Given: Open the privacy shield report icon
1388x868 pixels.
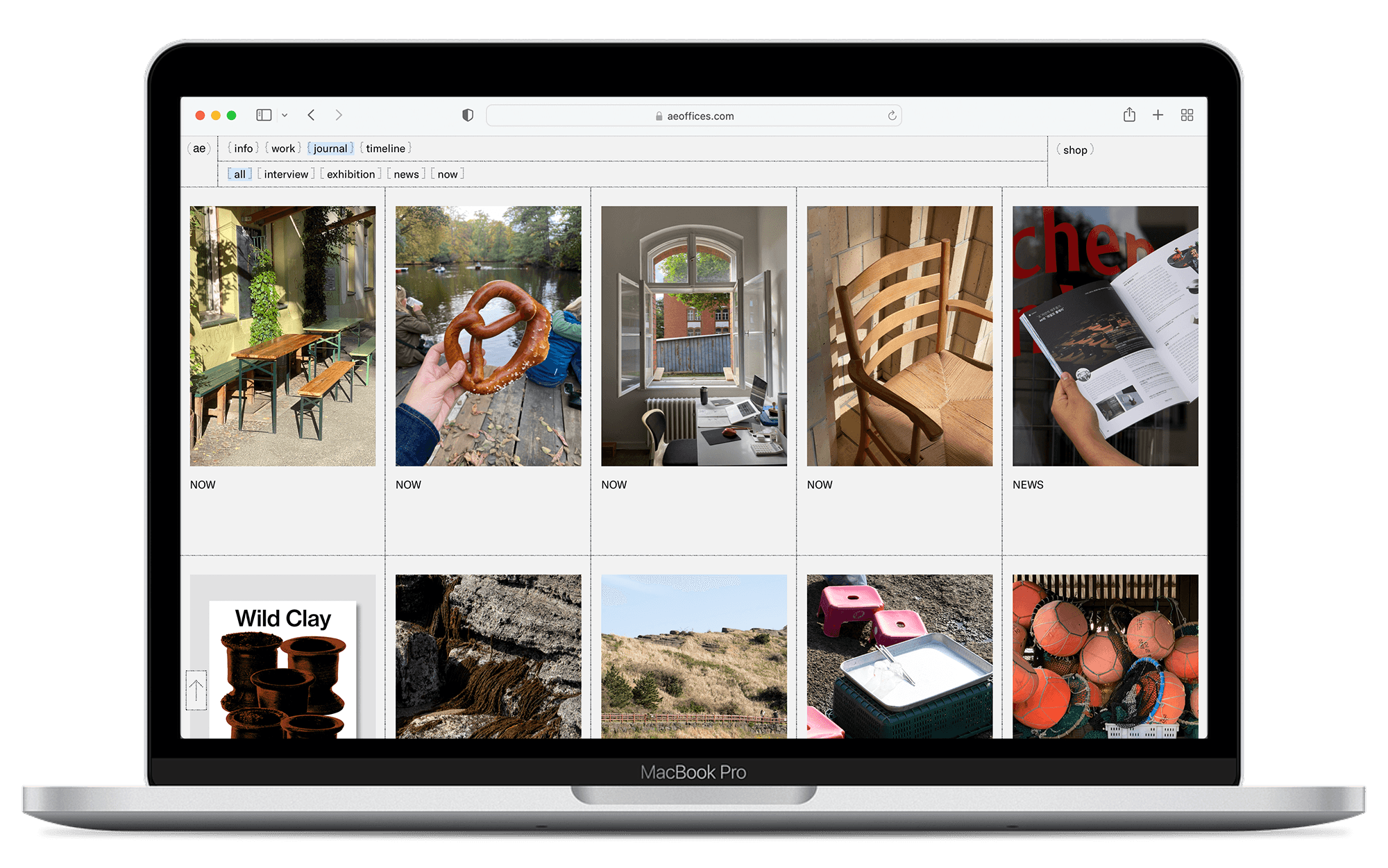Looking at the screenshot, I should 468,115.
